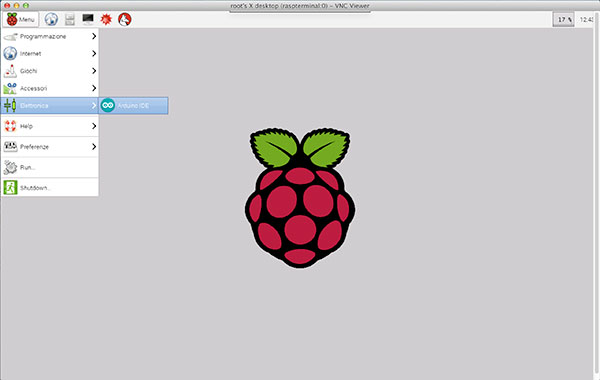Click the CPU usage monitor showing 17 %

click(x=564, y=20)
